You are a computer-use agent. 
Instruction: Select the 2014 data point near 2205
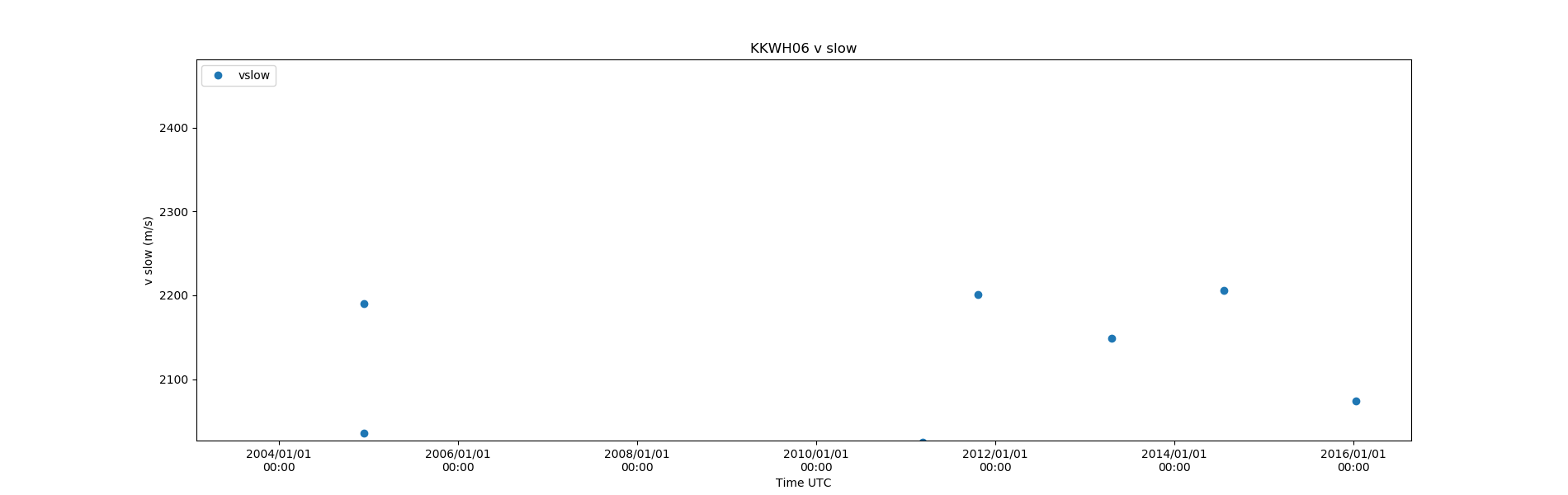[x=1224, y=290]
